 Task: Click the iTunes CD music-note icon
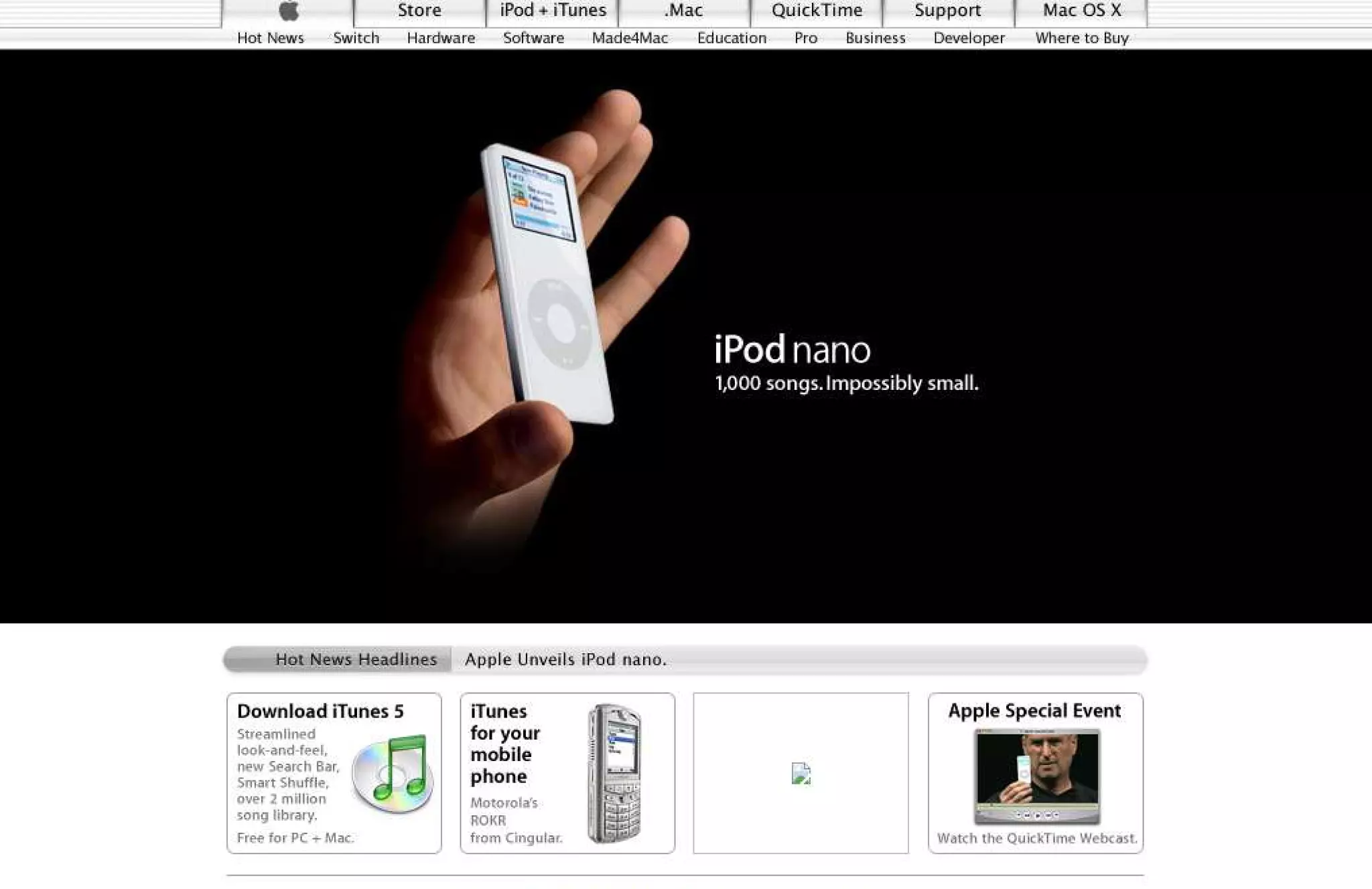pos(392,774)
